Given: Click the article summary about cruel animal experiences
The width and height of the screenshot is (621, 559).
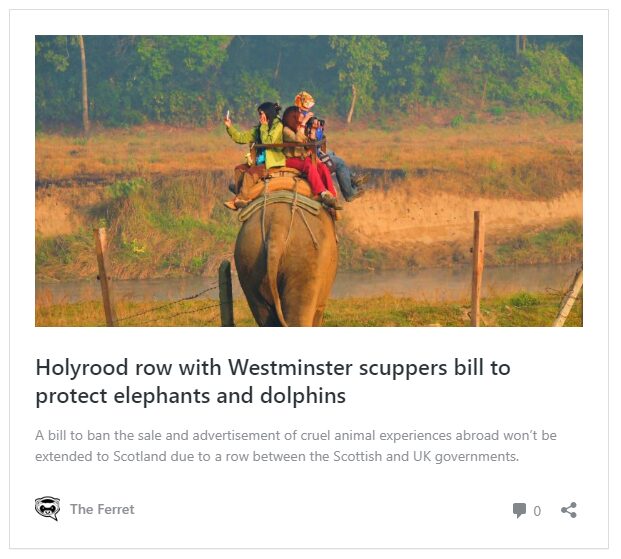Looking at the screenshot, I should (x=296, y=446).
